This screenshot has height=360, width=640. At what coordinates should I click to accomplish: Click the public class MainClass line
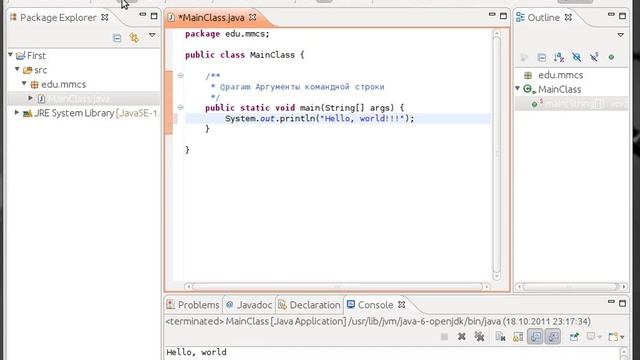[244, 55]
